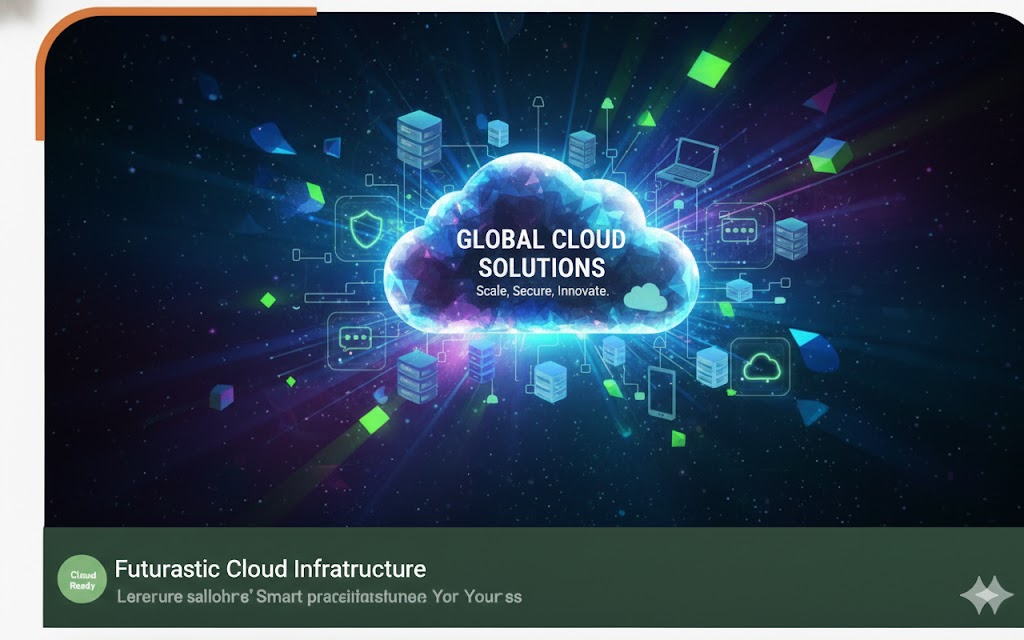Click the green triangle above the cloud
Image resolution: width=1024 pixels, height=640 pixels.
(x=647, y=118)
